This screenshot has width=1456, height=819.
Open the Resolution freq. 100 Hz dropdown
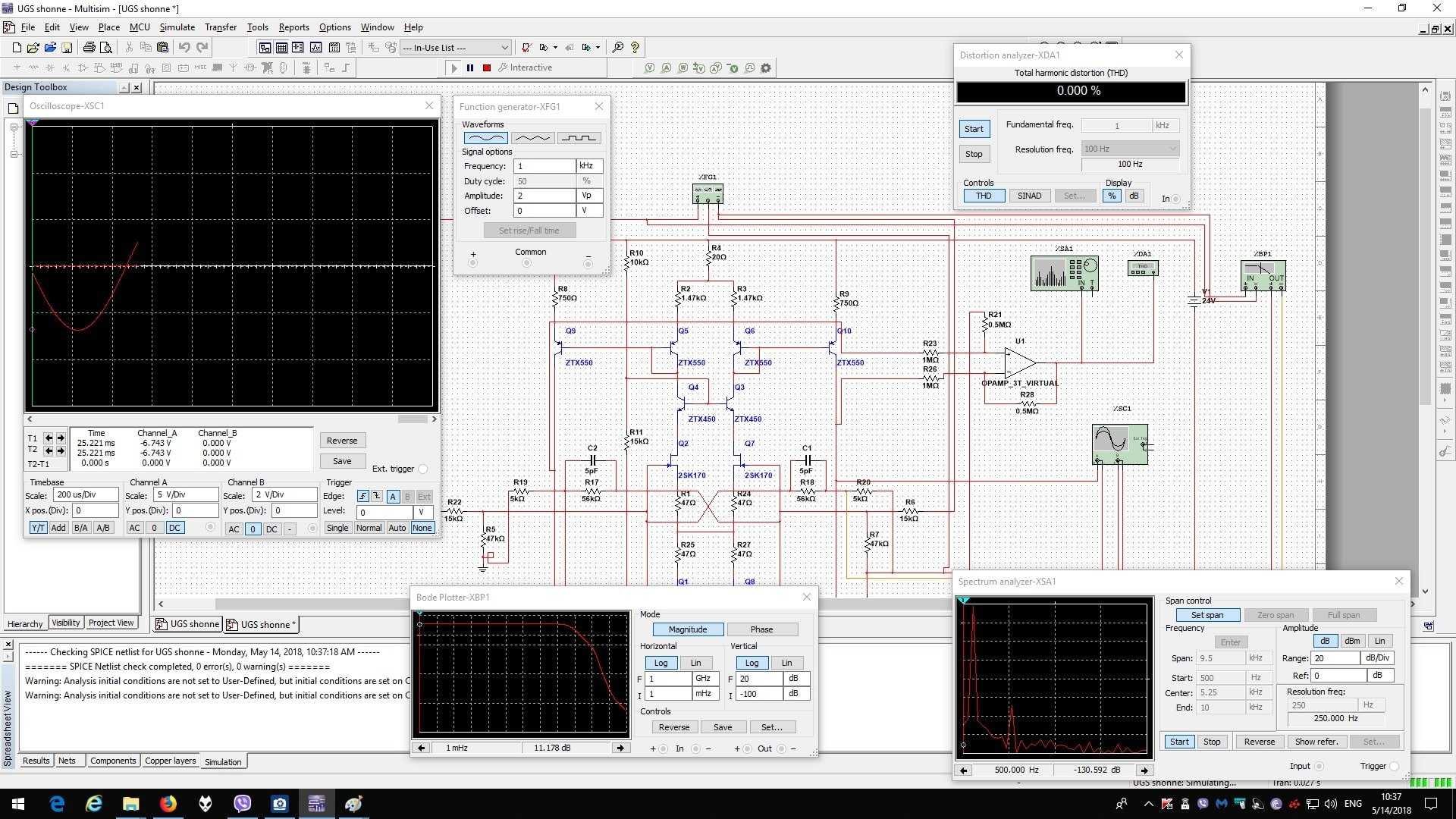(x=1130, y=149)
